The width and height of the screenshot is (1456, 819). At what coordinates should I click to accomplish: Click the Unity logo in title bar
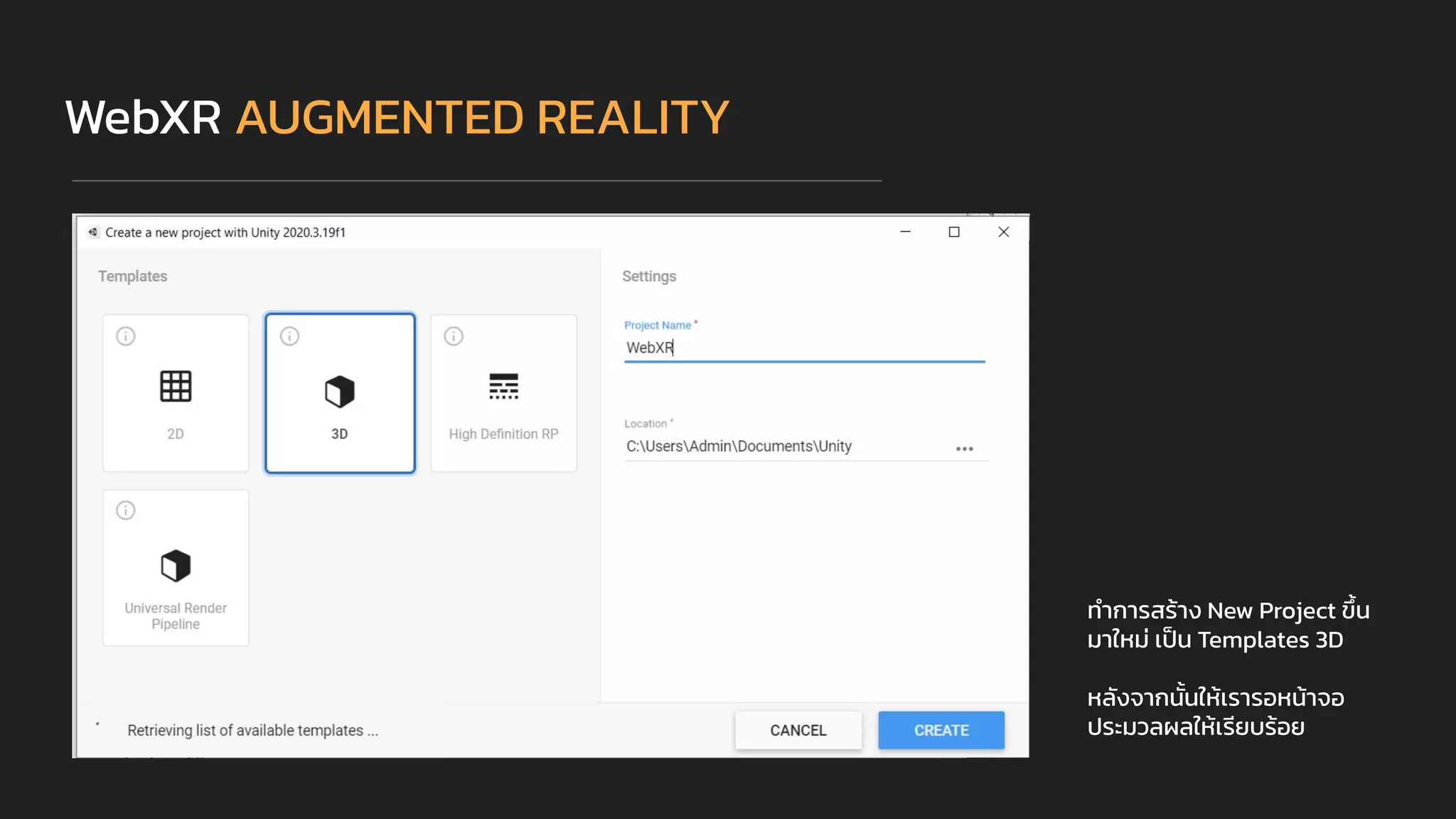pyautogui.click(x=92, y=232)
